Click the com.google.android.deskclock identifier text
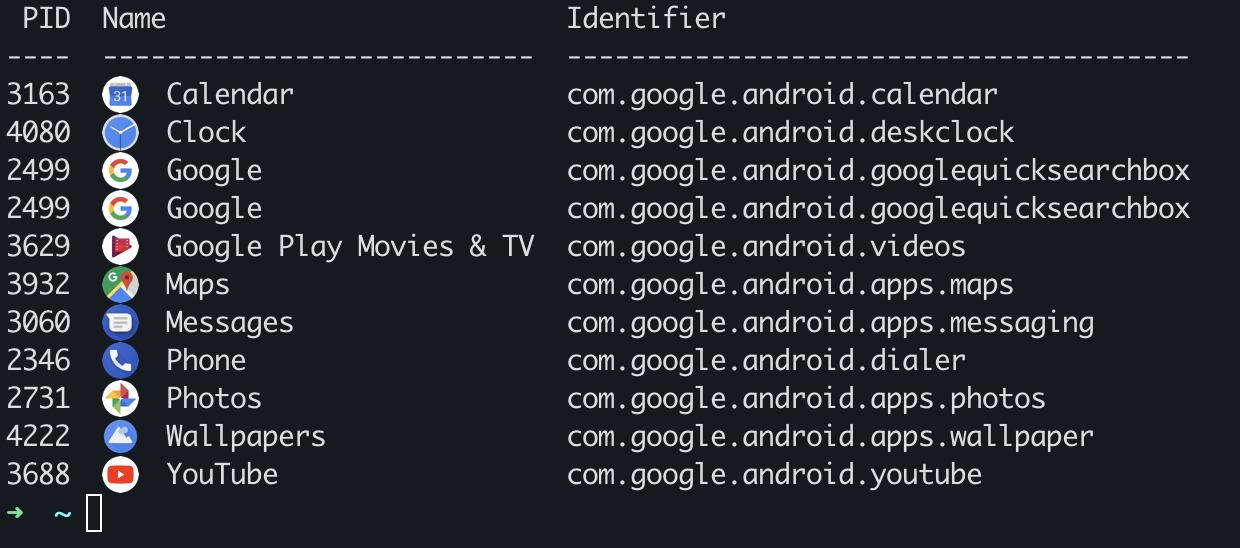The width and height of the screenshot is (1240, 548). tap(790, 133)
